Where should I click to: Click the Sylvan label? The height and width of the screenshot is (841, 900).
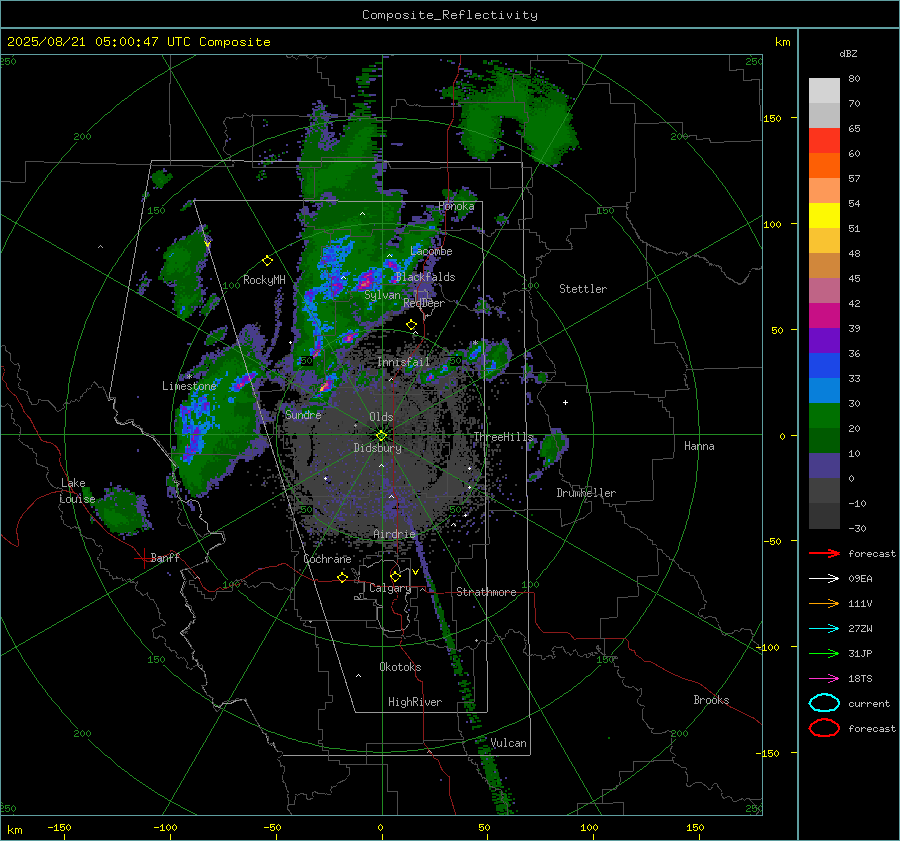(x=382, y=295)
